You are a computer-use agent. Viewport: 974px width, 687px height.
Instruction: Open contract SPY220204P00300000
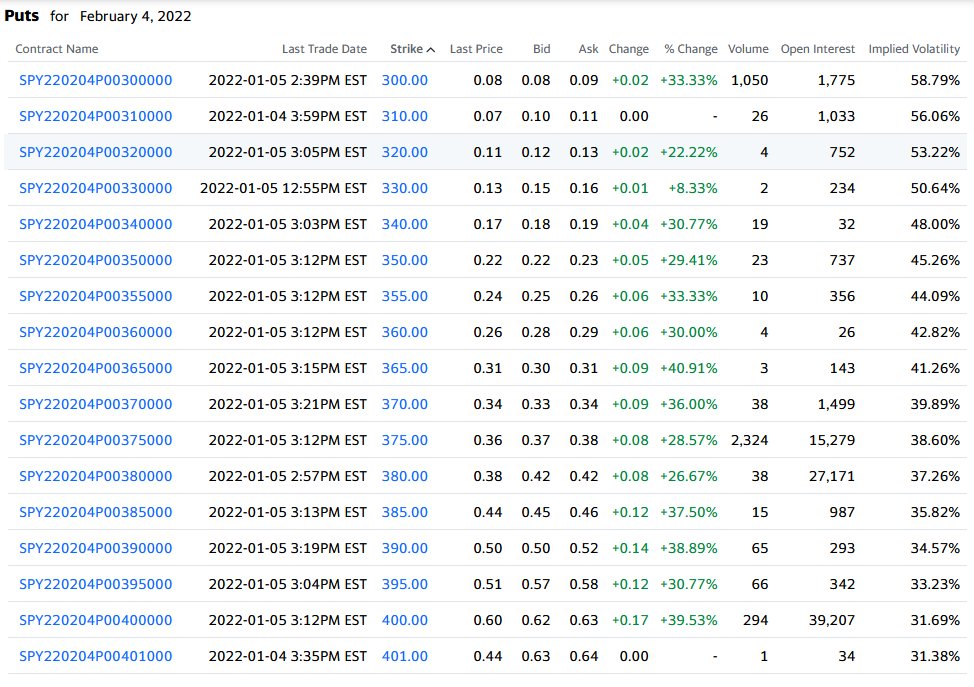(x=96, y=80)
